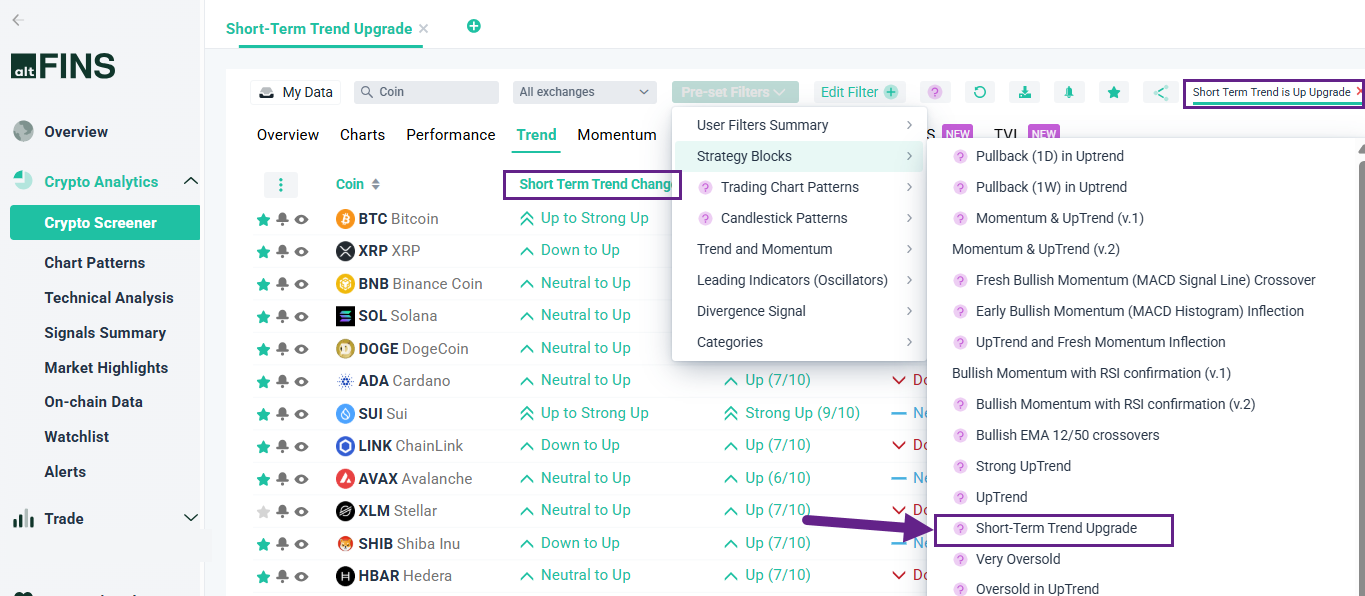
Task: Switch to the Momentum tab
Action: coord(616,135)
